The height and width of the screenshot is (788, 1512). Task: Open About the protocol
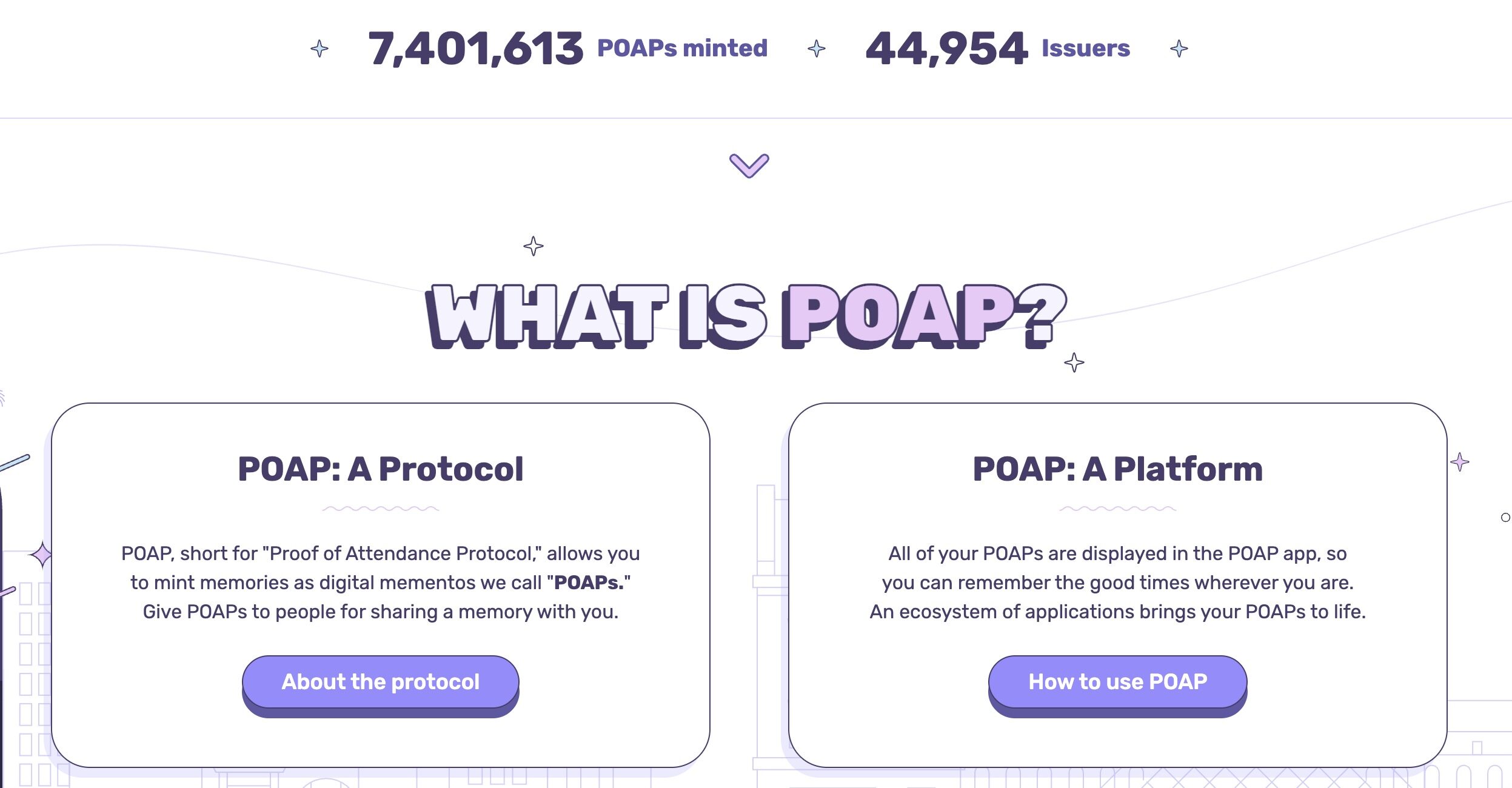[x=381, y=682]
